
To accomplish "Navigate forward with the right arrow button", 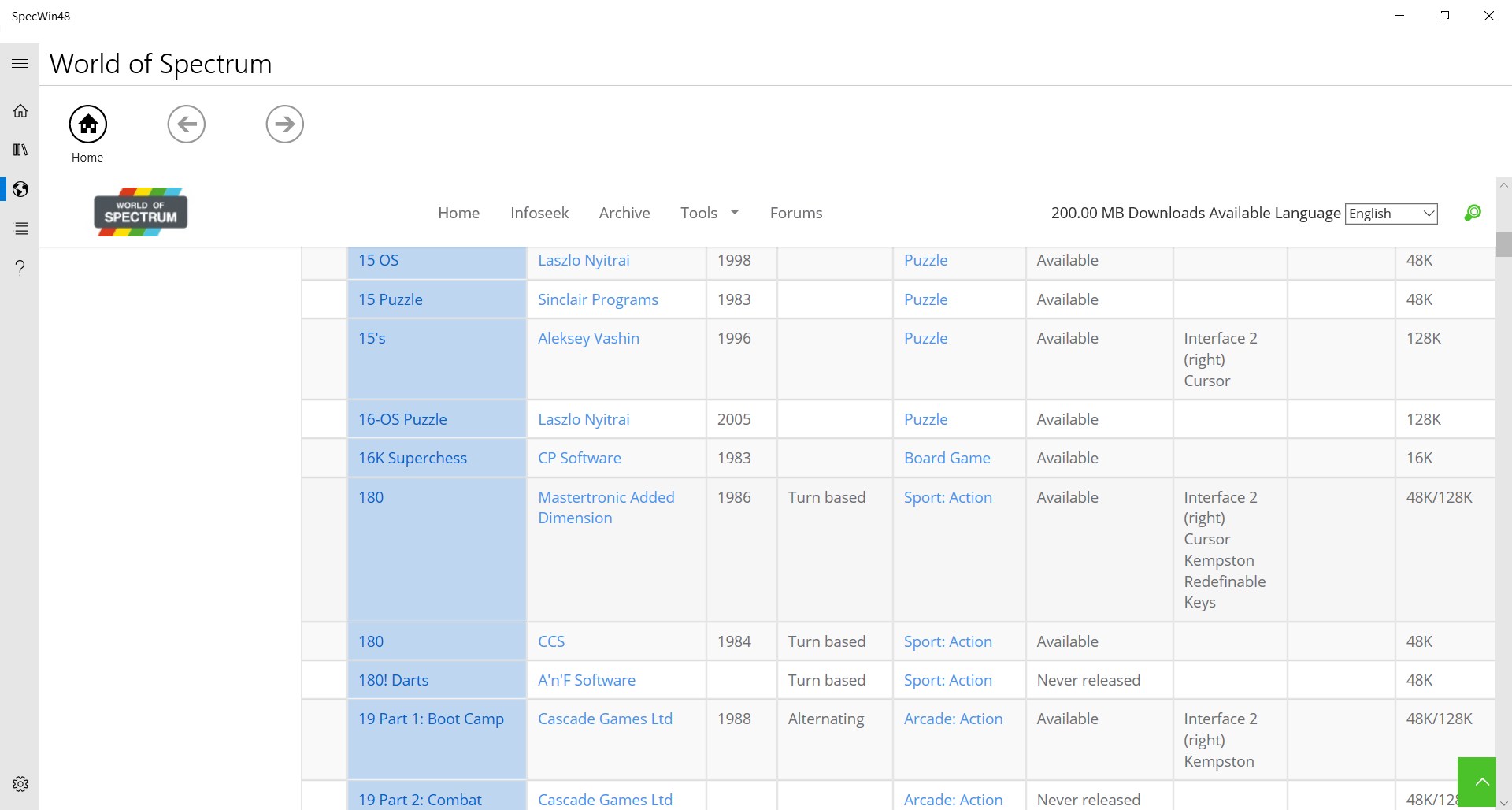I will 285,124.
